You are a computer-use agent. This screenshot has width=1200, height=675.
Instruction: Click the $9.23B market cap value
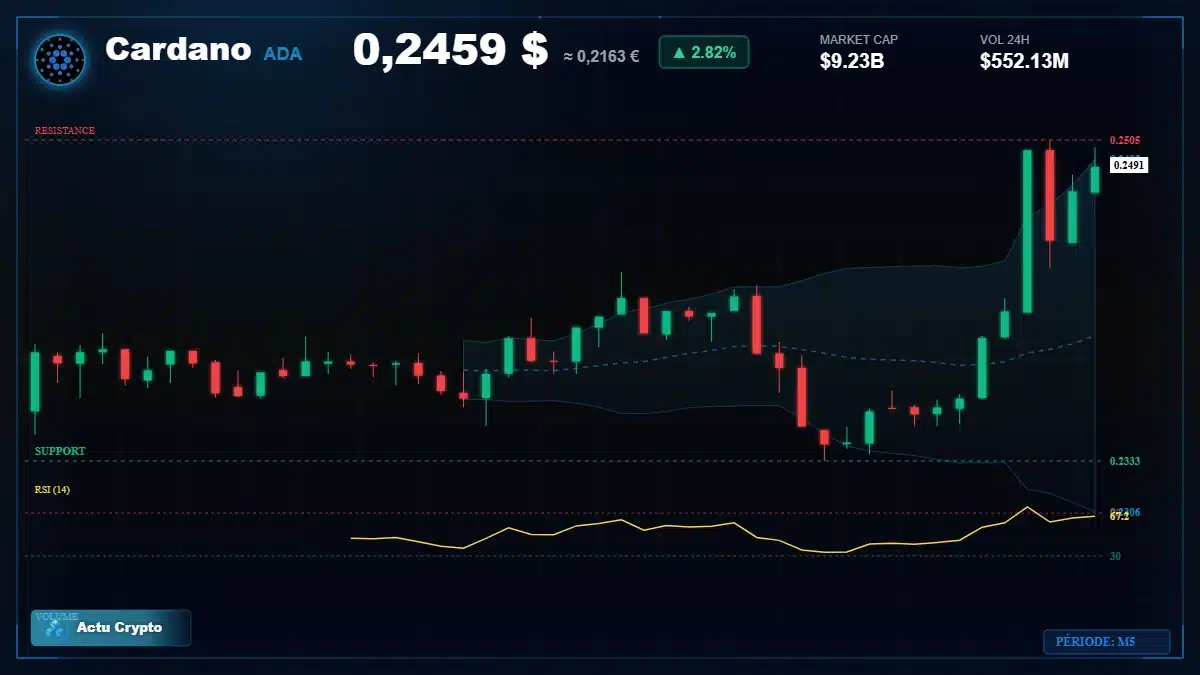coord(852,61)
